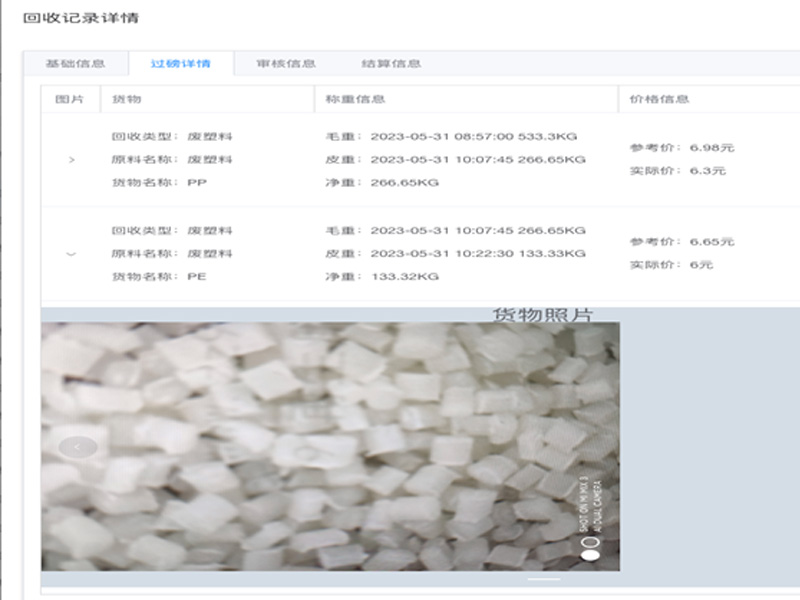
Task: Switch to the 审核信息 tab
Action: (286, 63)
